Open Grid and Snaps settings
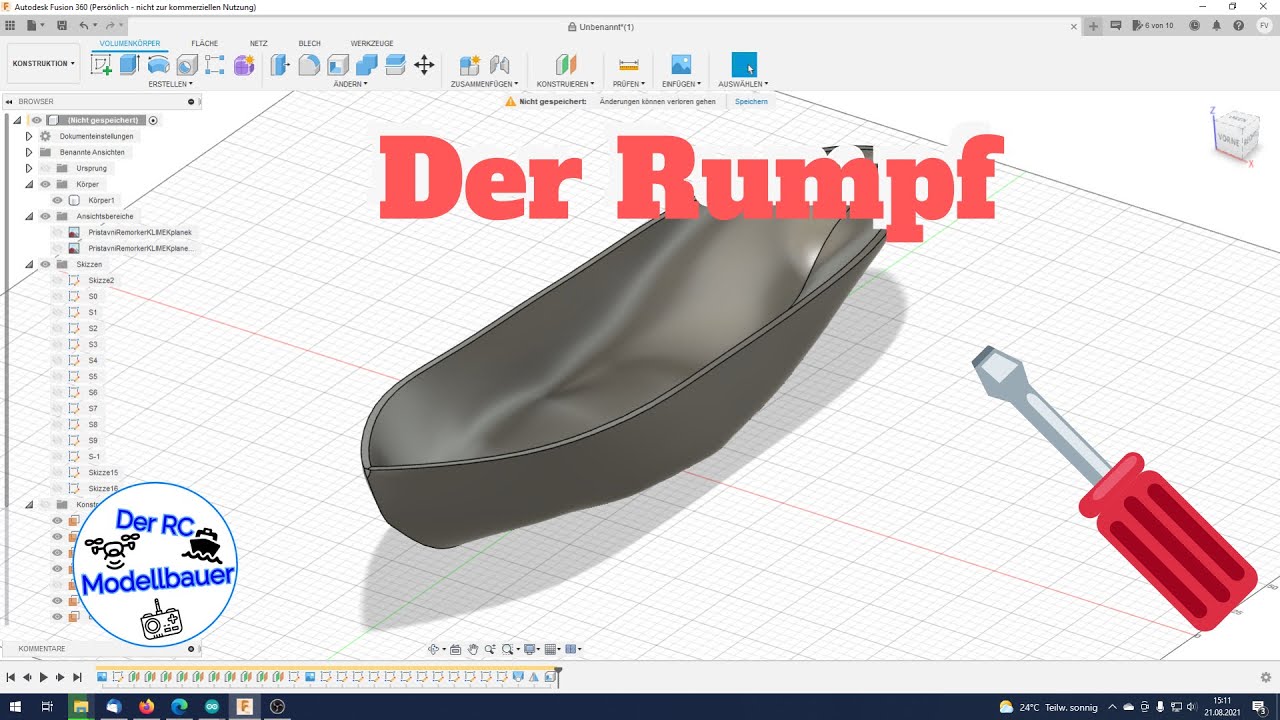 tap(553, 649)
